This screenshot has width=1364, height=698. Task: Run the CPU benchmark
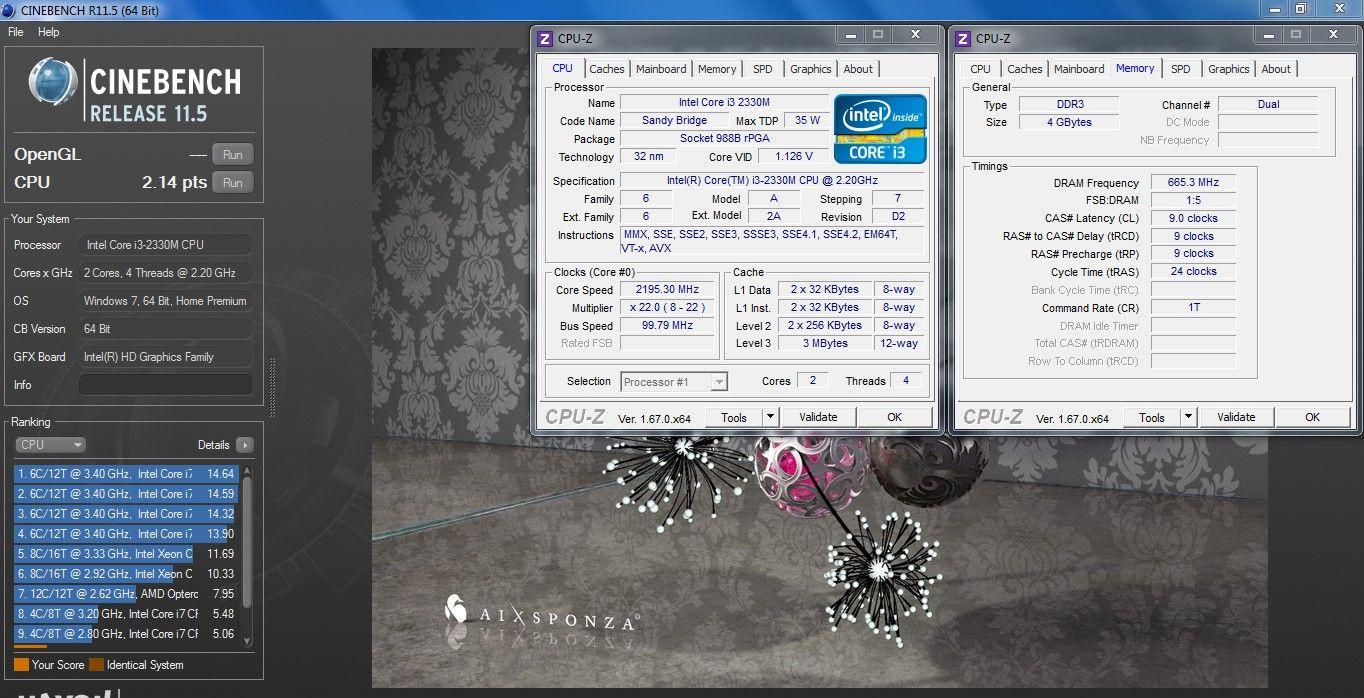click(x=233, y=183)
